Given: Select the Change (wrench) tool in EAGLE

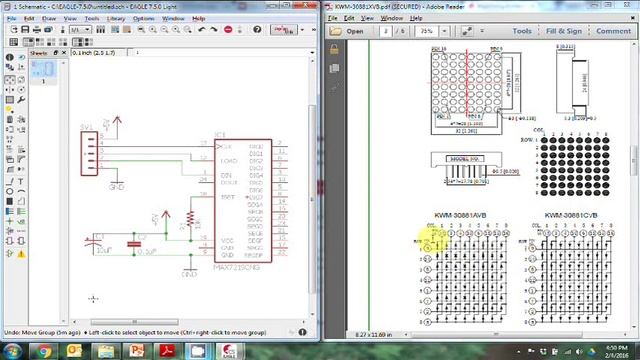Looking at the screenshot, I should [21, 100].
